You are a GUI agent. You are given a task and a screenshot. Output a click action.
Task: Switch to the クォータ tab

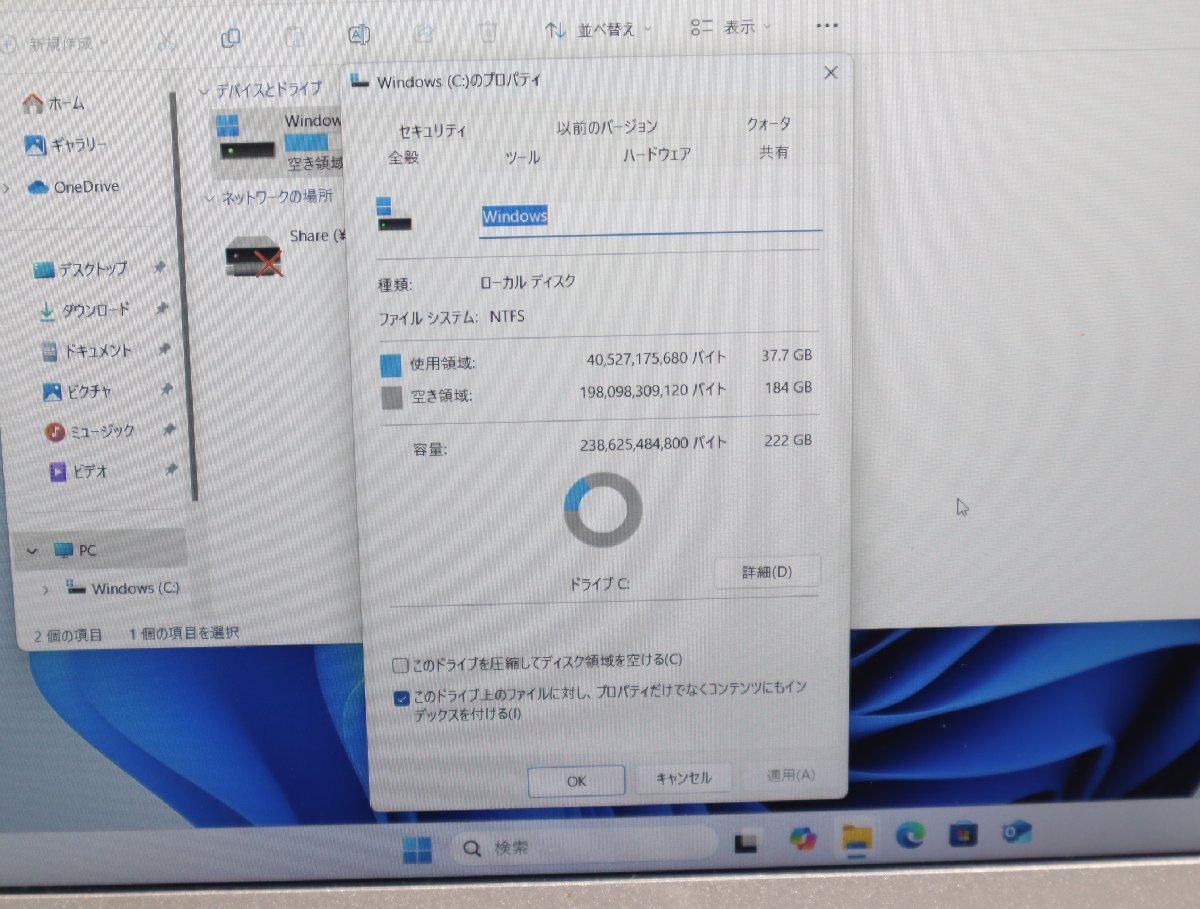pos(768,124)
